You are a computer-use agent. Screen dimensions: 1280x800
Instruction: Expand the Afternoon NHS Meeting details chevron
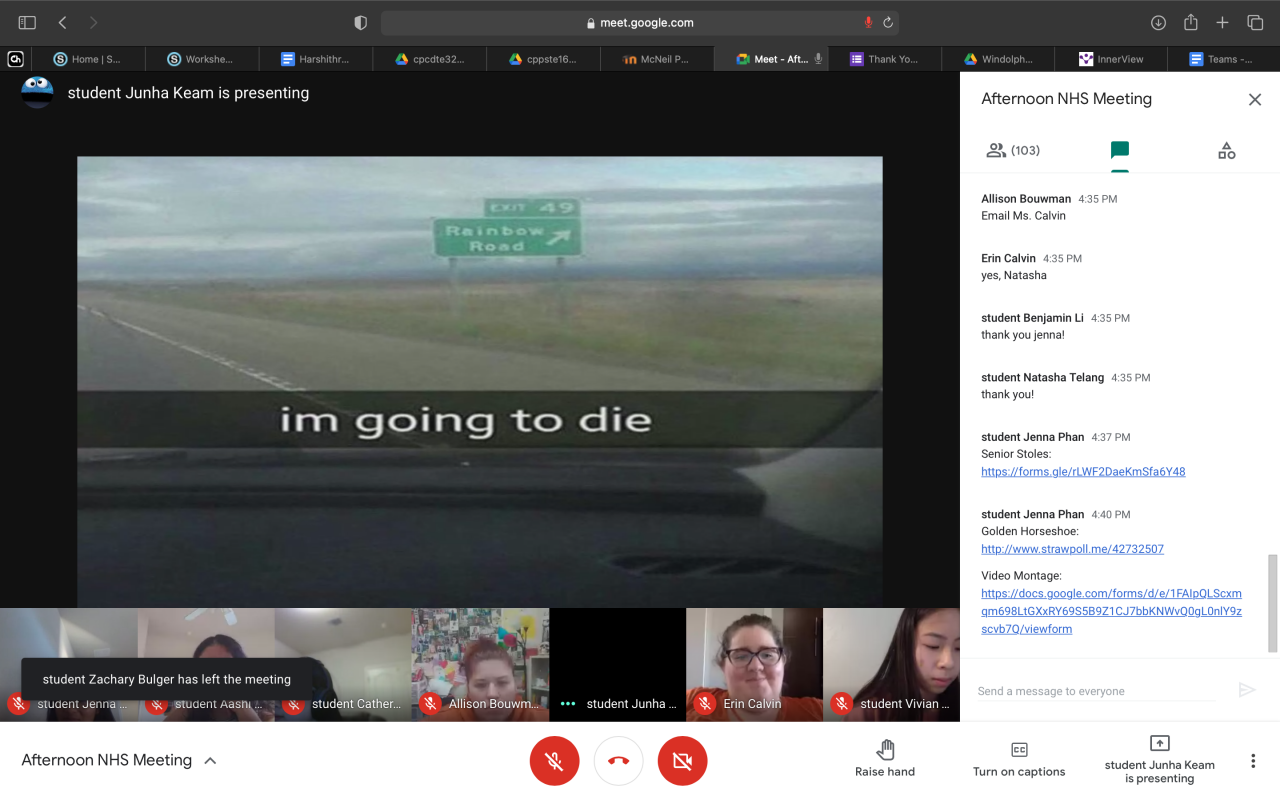210,761
